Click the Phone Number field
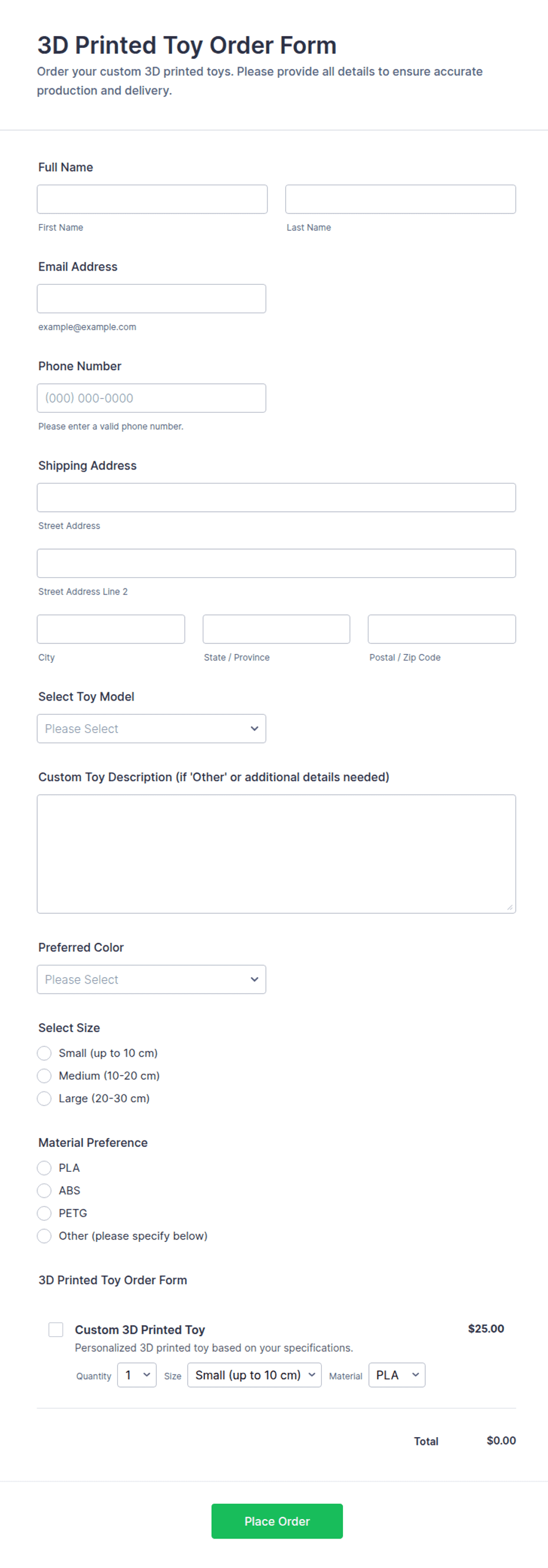The width and height of the screenshot is (548, 1568). (x=151, y=398)
